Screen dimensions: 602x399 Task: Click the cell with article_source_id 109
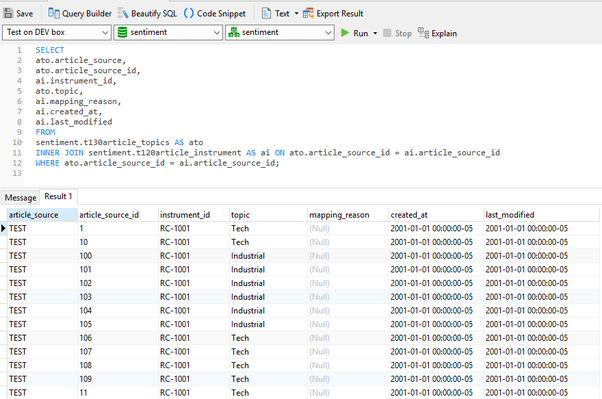[x=118, y=379]
